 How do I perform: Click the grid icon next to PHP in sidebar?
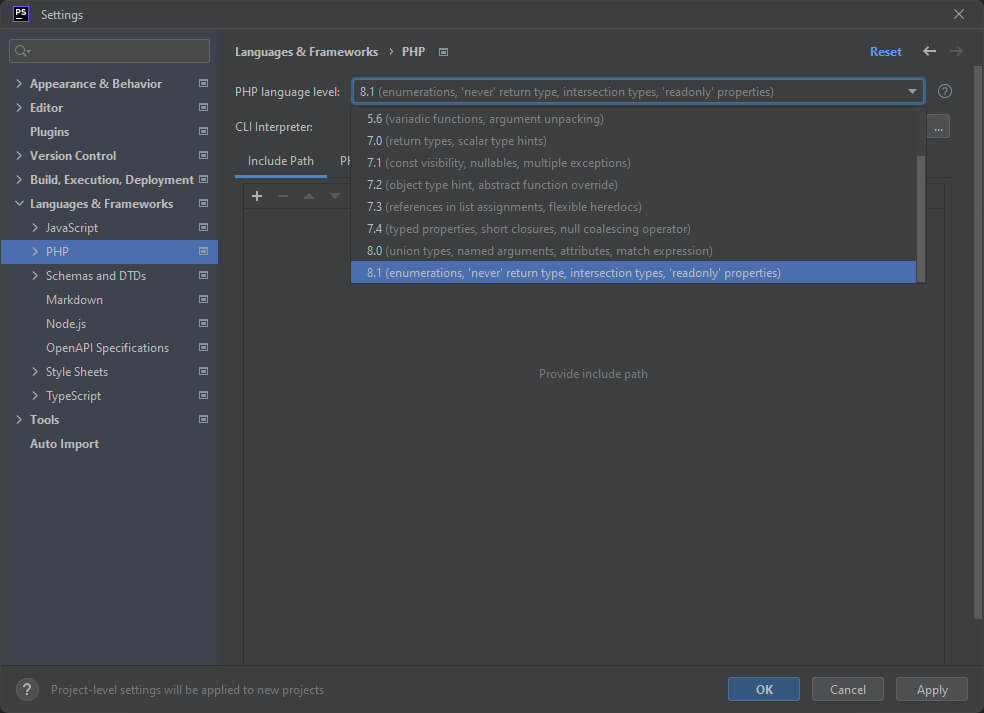(202, 251)
